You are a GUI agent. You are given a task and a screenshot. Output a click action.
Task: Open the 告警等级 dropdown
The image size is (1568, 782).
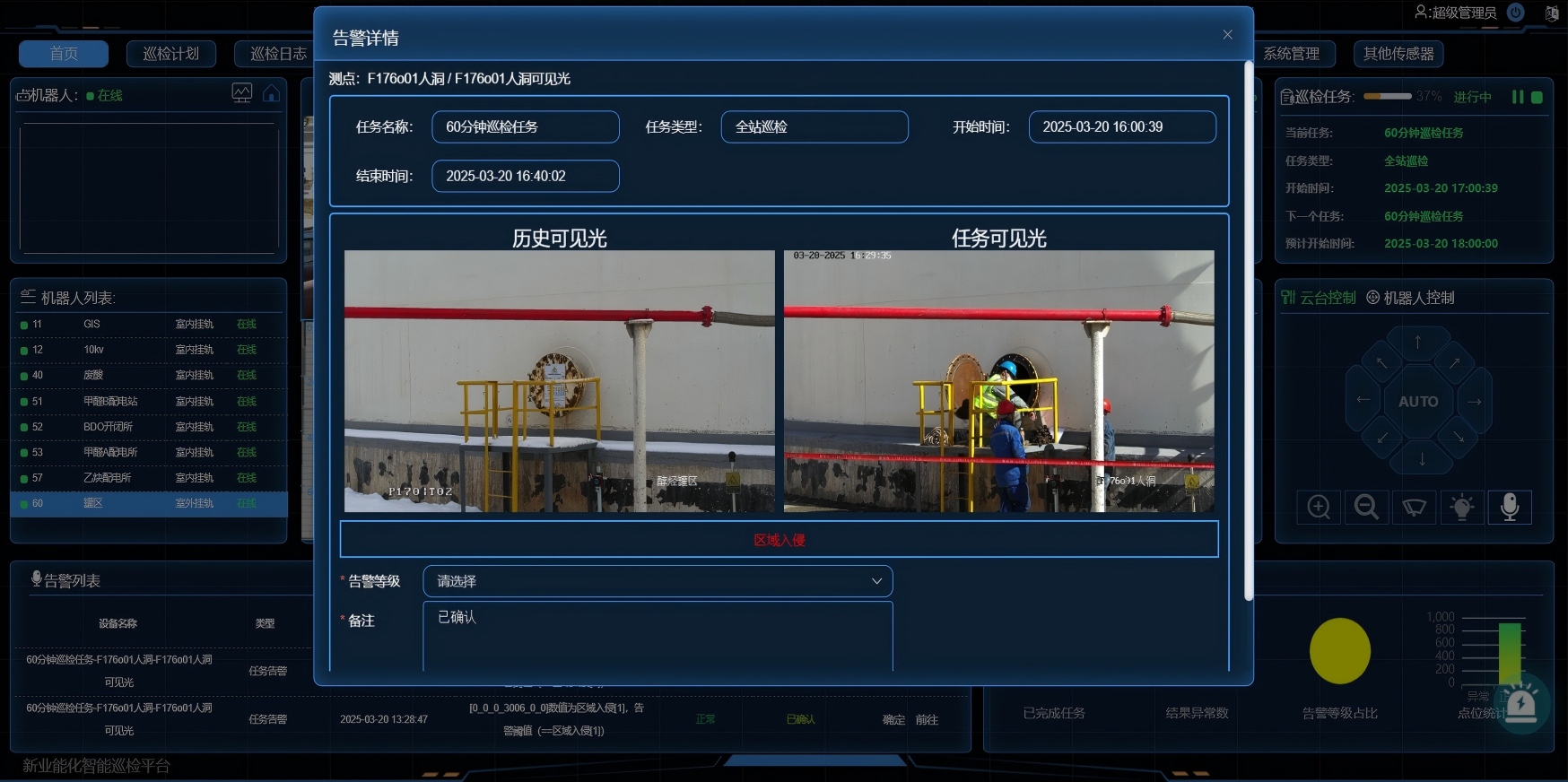point(658,581)
